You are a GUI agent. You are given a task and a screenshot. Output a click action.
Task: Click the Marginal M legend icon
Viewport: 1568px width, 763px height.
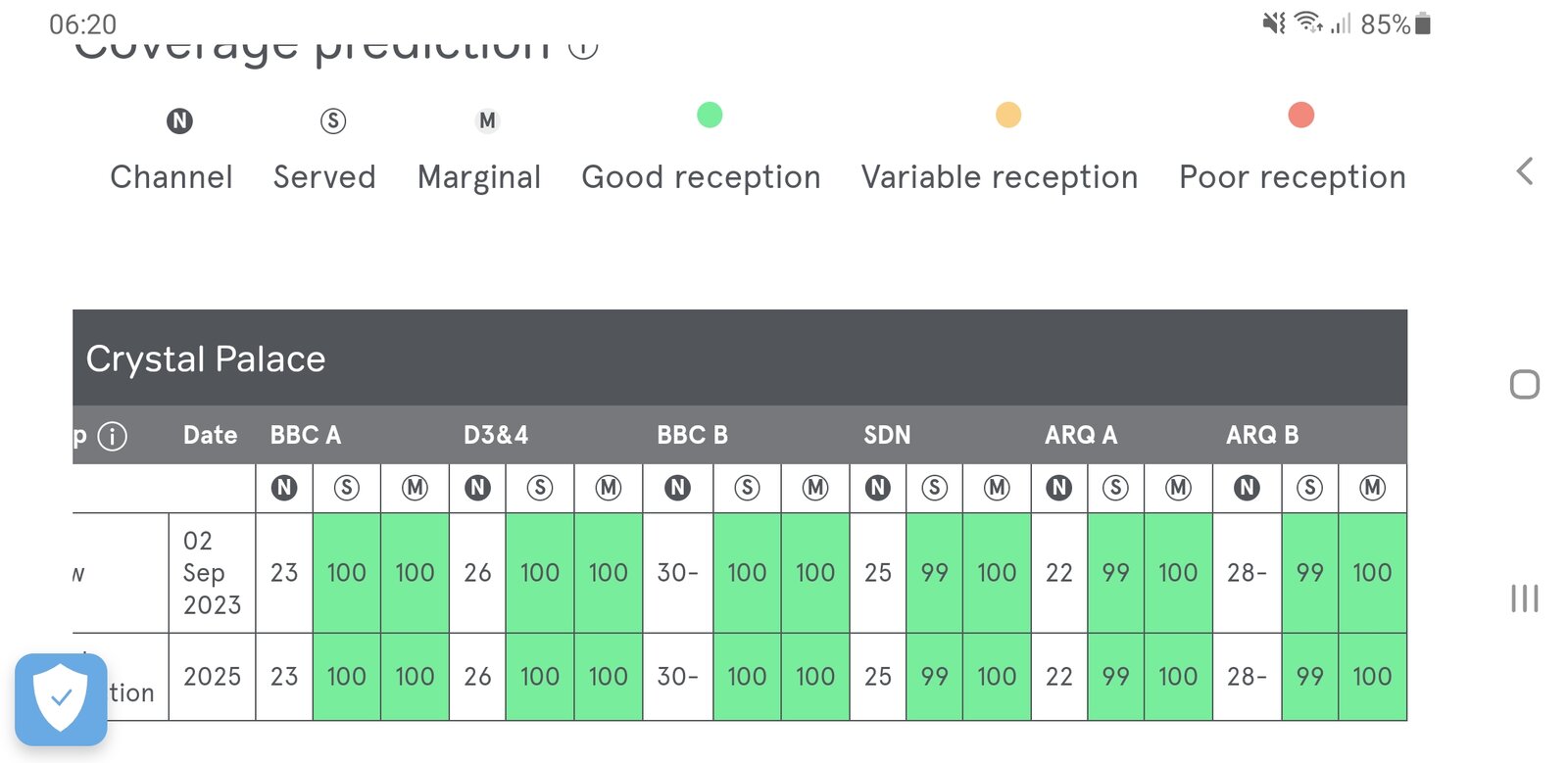pos(487,121)
